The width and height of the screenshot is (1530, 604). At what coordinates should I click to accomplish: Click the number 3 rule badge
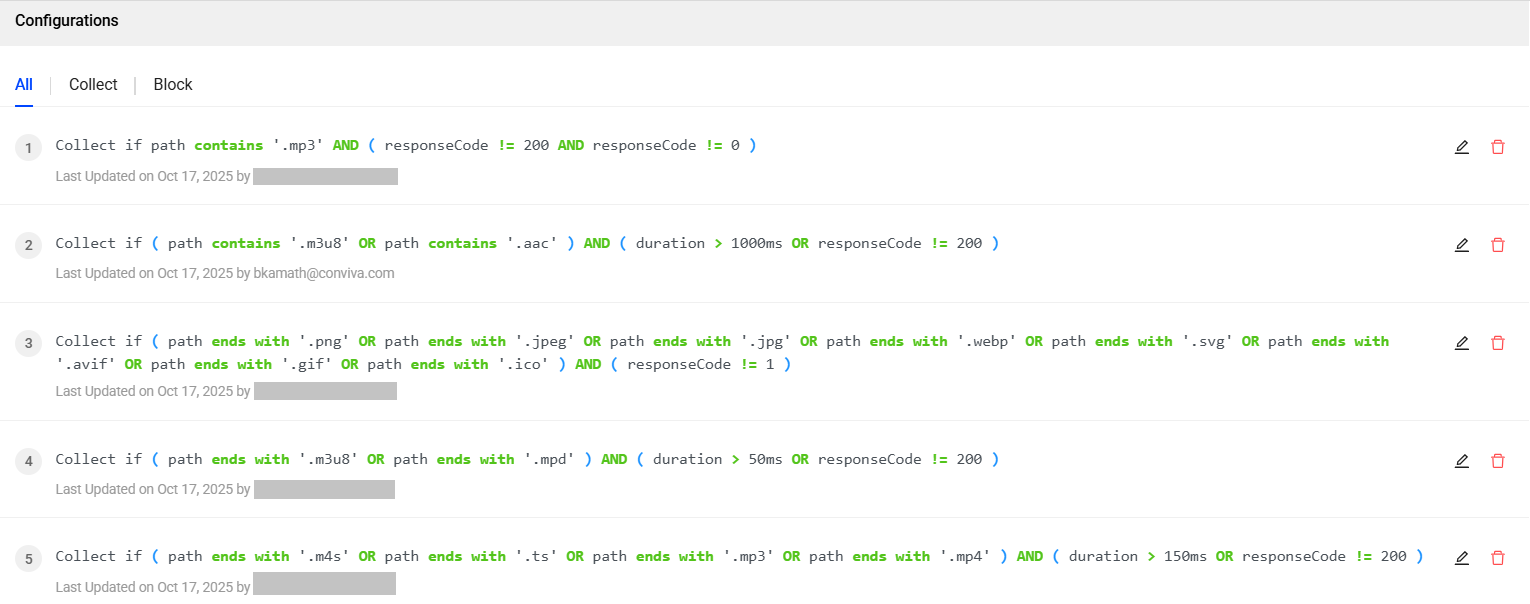29,345
